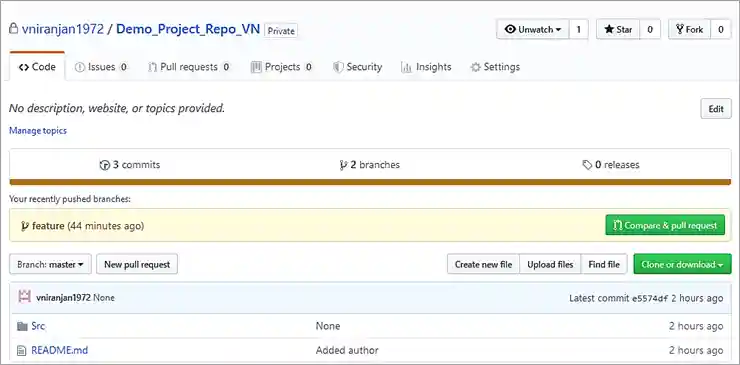The image size is (740, 365).
Task: Click the pull request icon in Compare button
Action: click(617, 226)
